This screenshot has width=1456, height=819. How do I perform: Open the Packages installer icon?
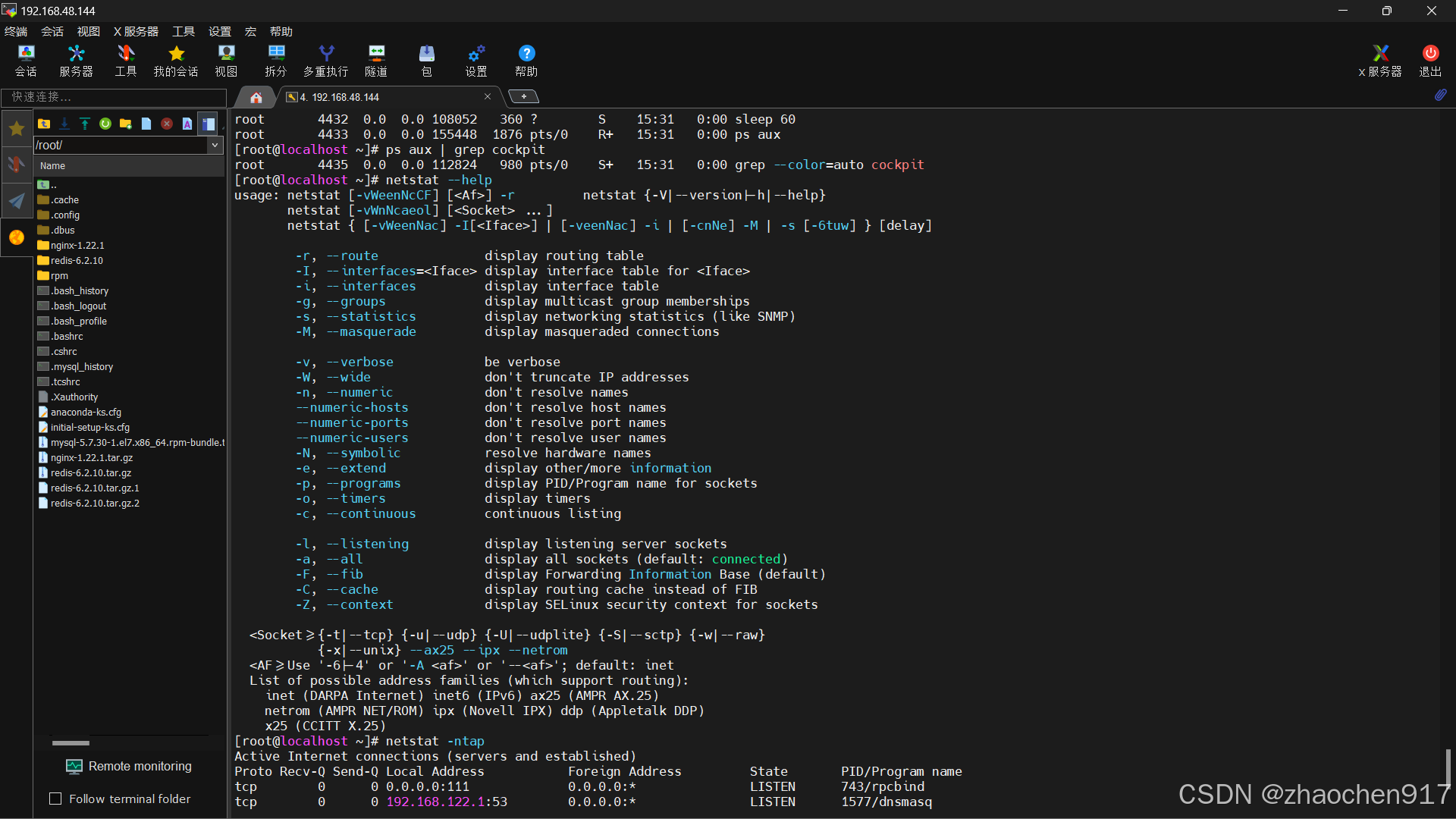427,61
